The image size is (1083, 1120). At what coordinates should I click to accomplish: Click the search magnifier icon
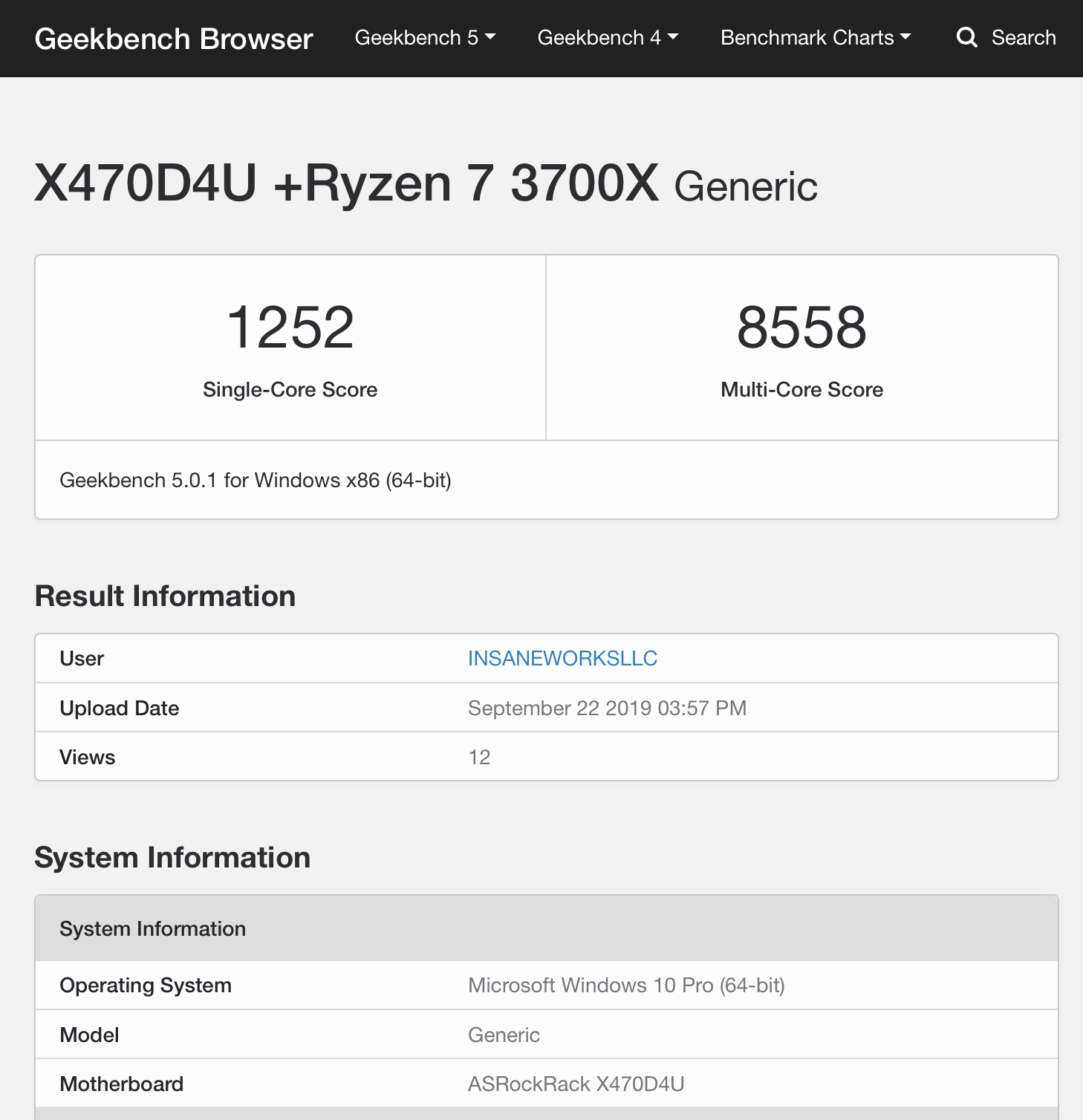click(x=966, y=37)
